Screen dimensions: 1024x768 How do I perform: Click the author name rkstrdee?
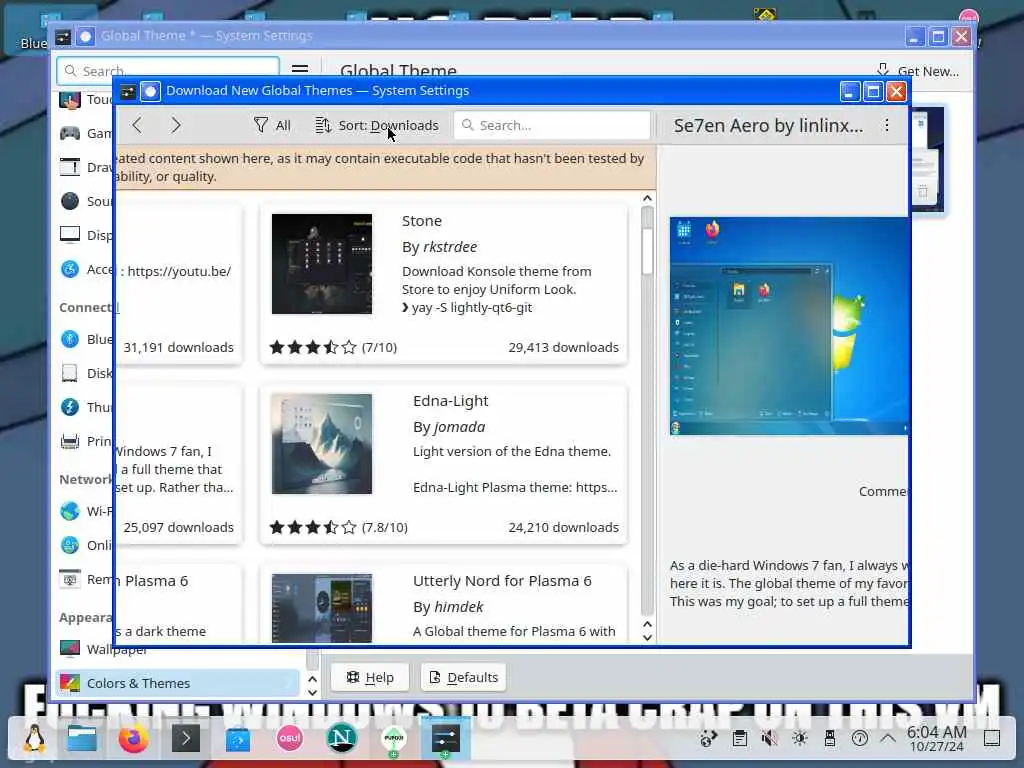click(x=450, y=247)
